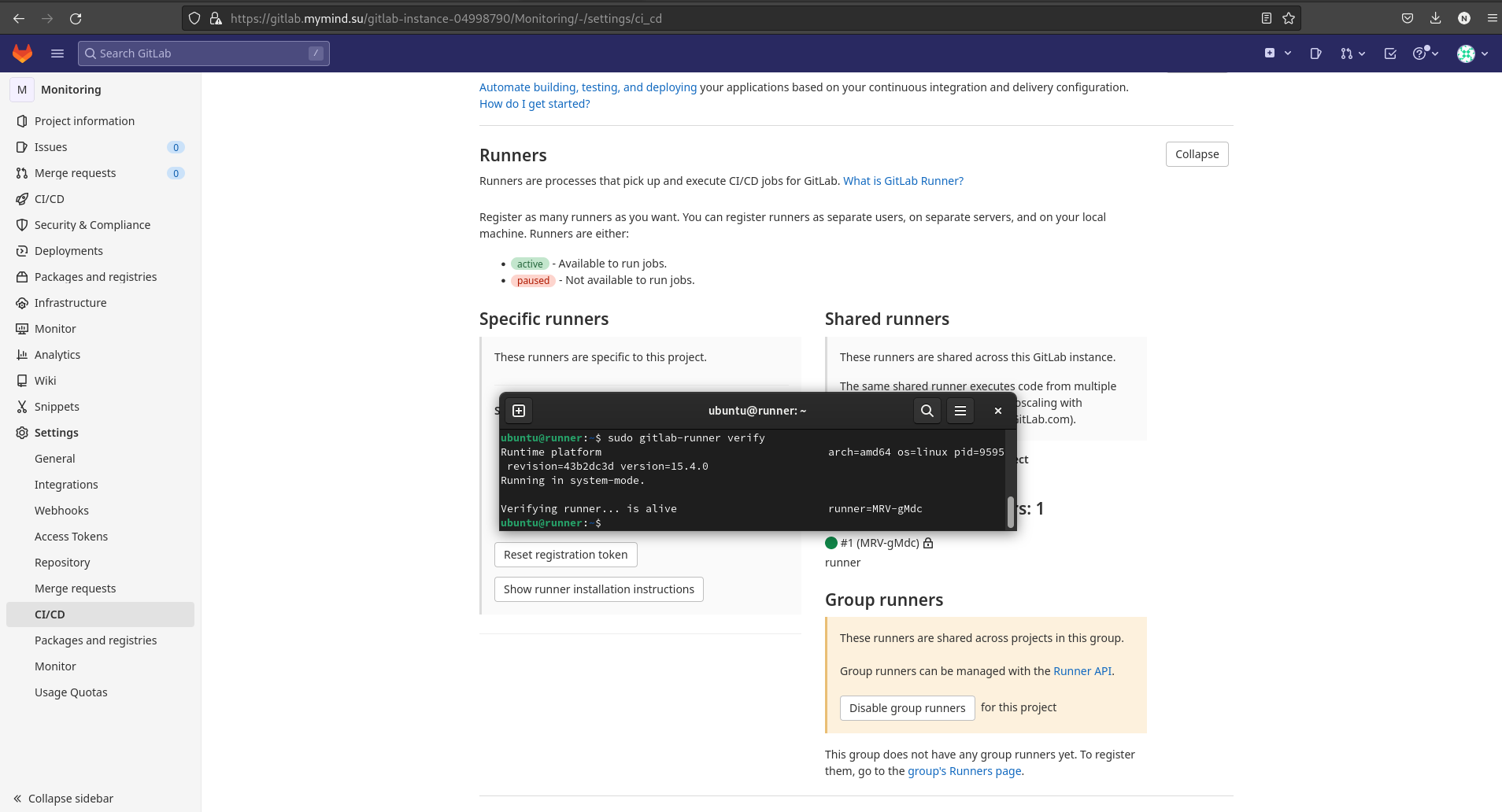Open the Help dropdown menu
Viewport: 1502px width, 812px height.
pyautogui.click(x=1426, y=53)
